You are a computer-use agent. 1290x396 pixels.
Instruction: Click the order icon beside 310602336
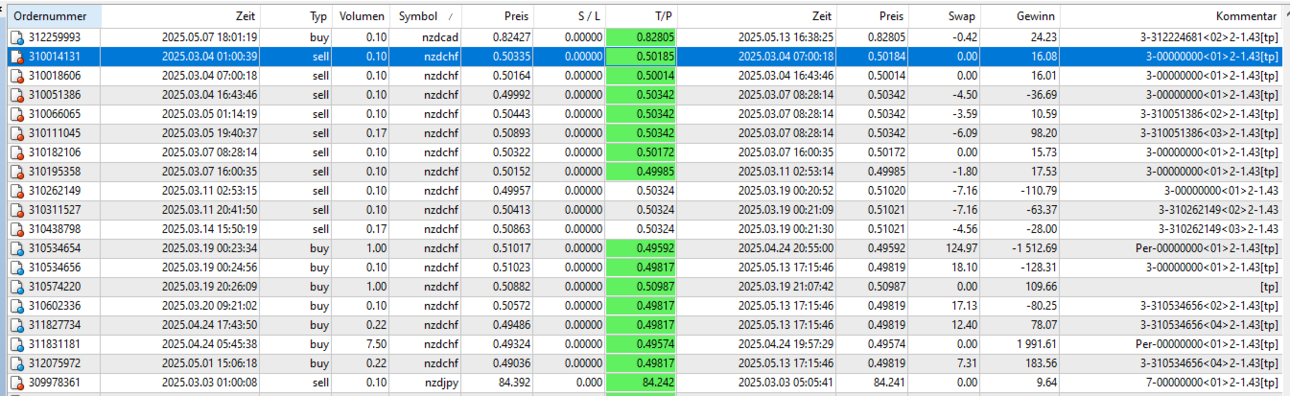pos(16,306)
